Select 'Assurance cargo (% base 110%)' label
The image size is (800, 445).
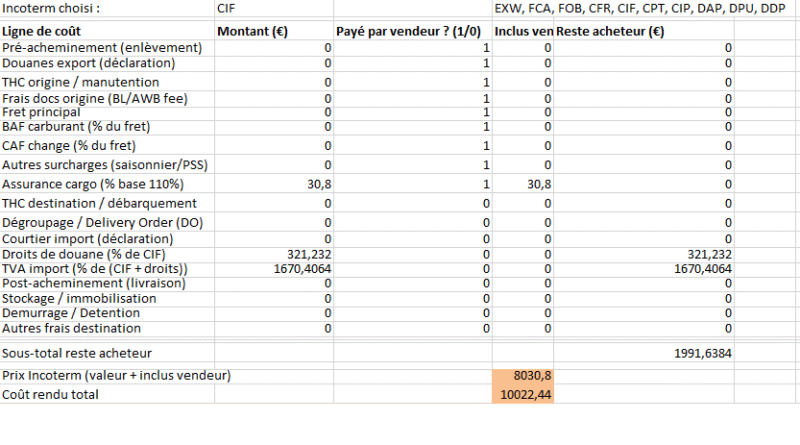coord(107,184)
